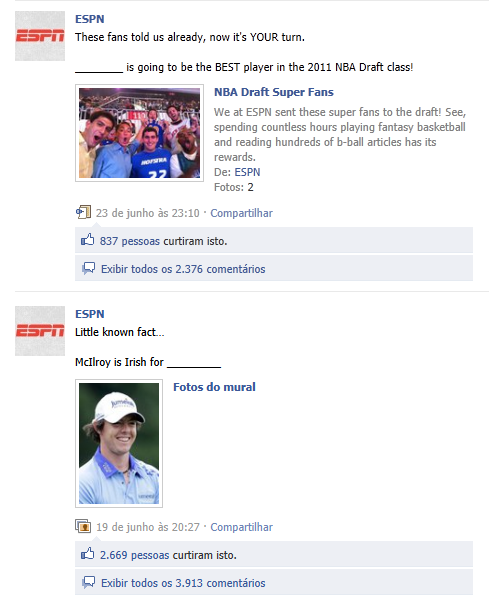Expand all 2.376 comentários

(183, 269)
